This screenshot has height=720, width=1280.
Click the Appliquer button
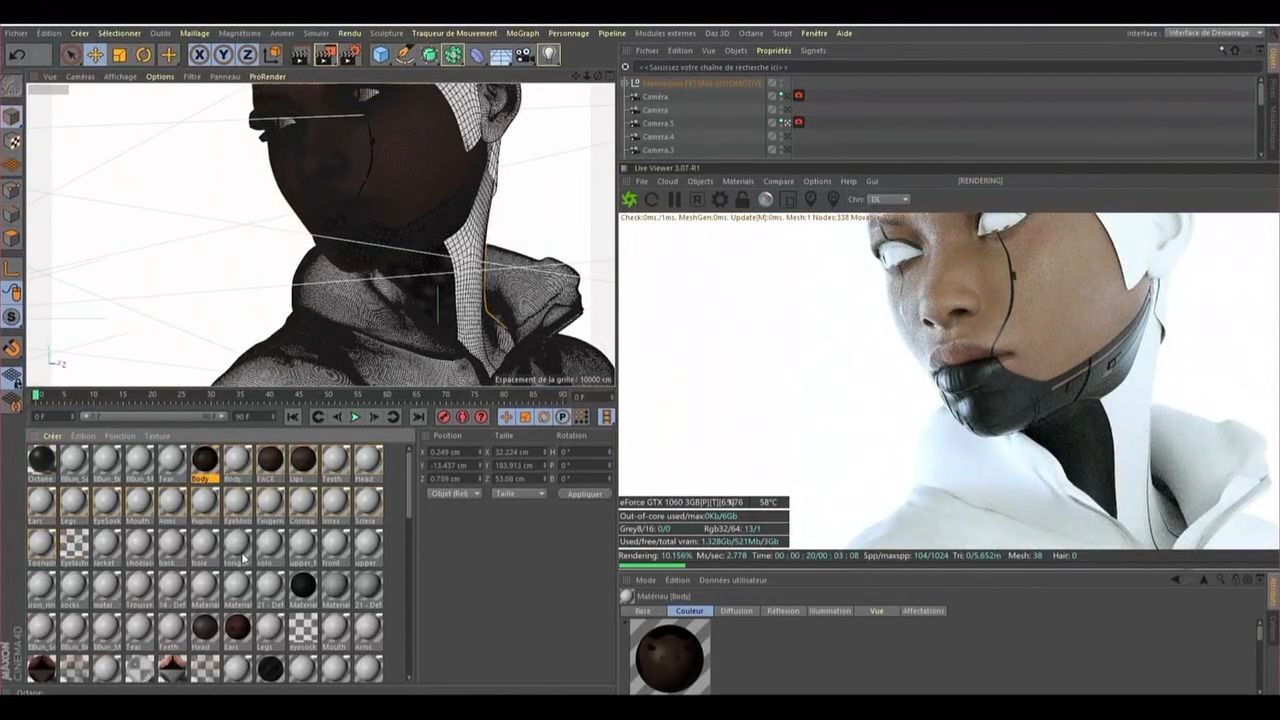(x=584, y=494)
